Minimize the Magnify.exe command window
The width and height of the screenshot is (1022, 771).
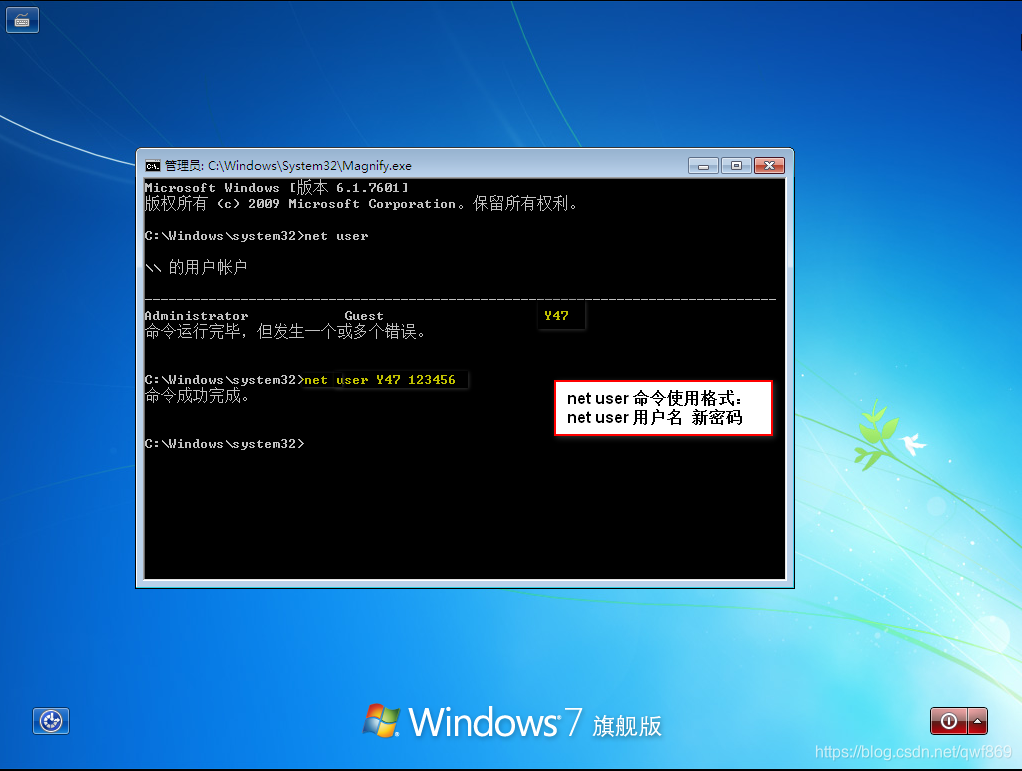(x=703, y=166)
